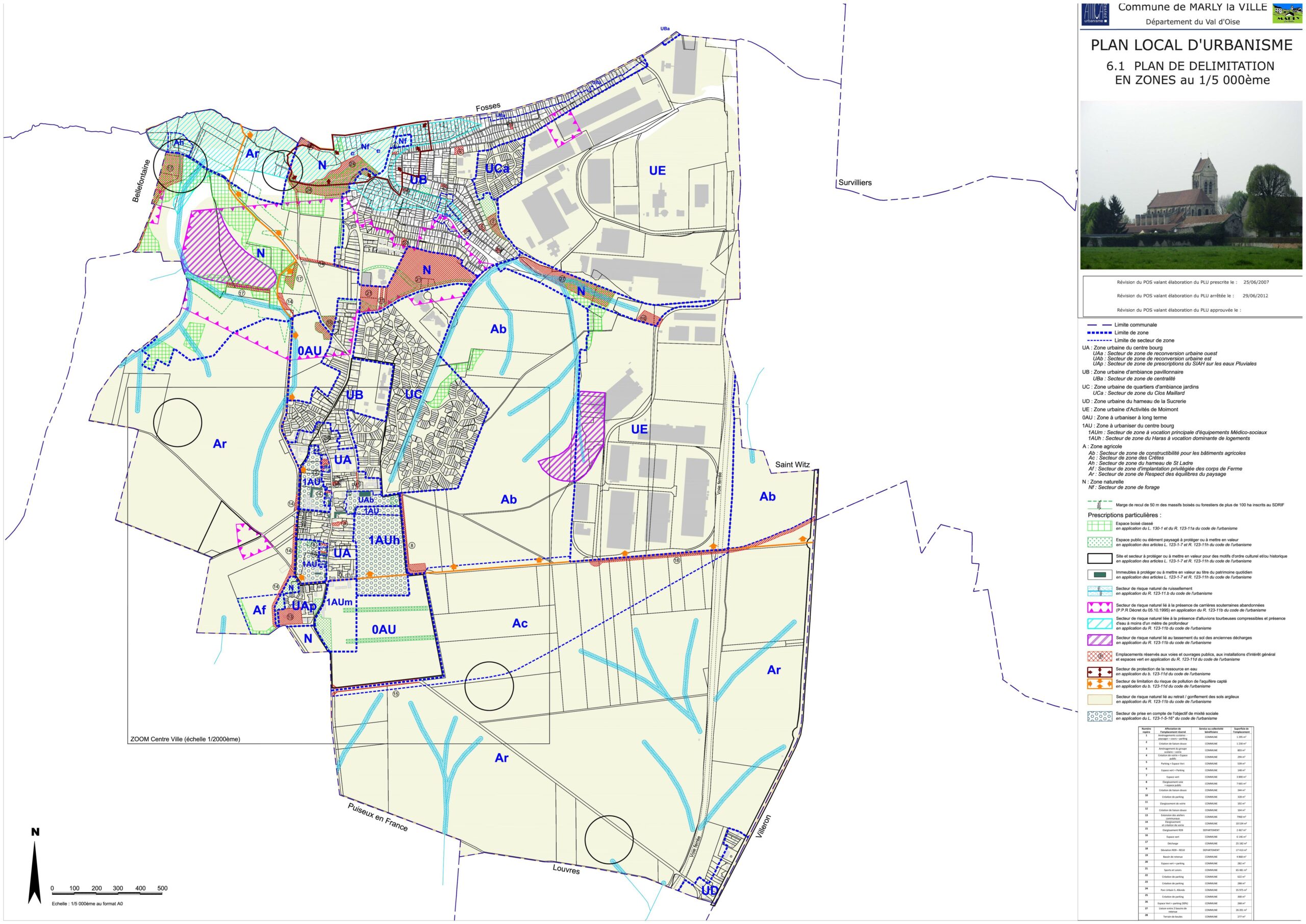Click the Marly la Ville commune logo
The width and height of the screenshot is (1306, 924).
[x=1287, y=13]
